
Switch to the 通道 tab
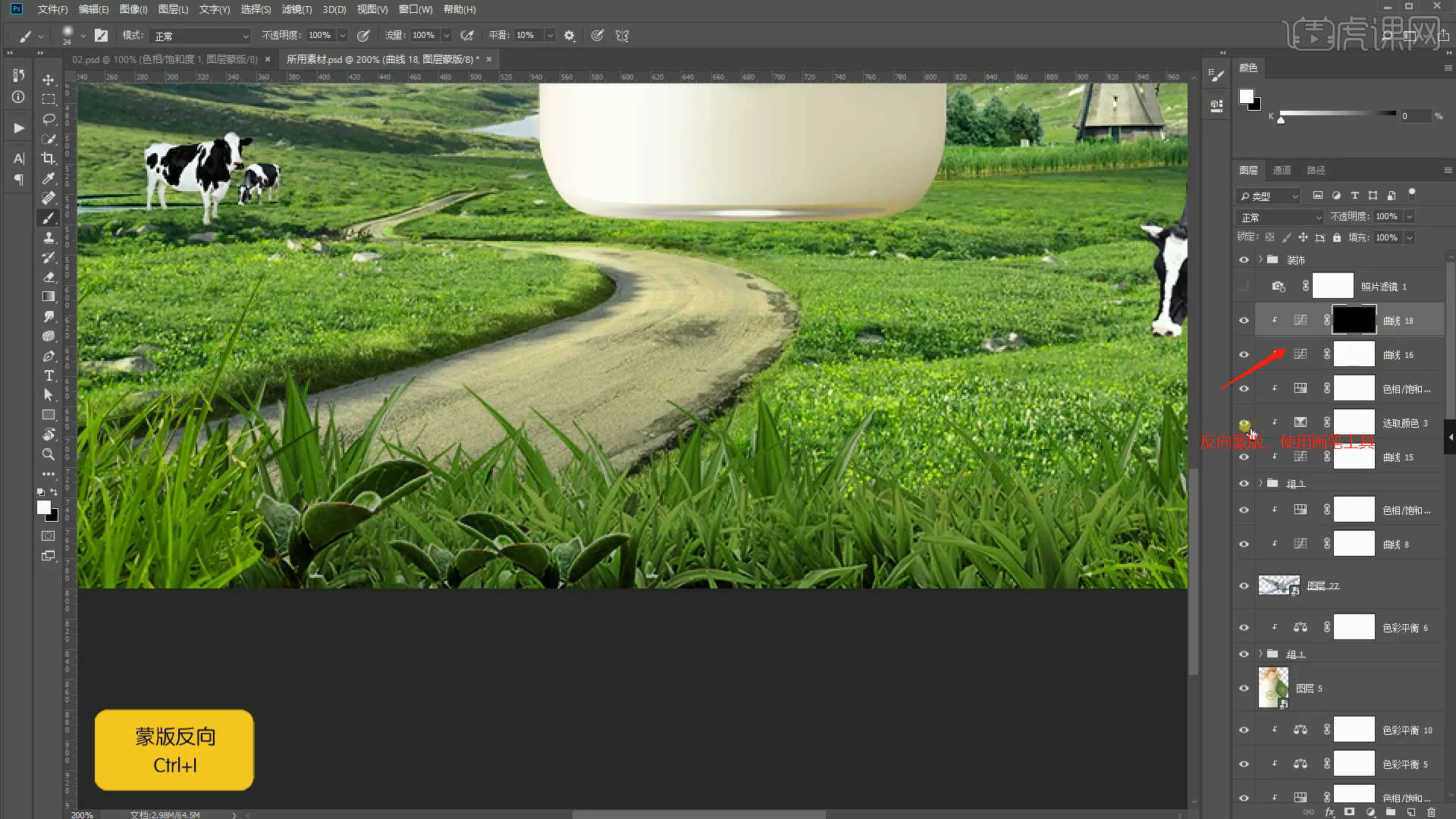pyautogui.click(x=1282, y=170)
